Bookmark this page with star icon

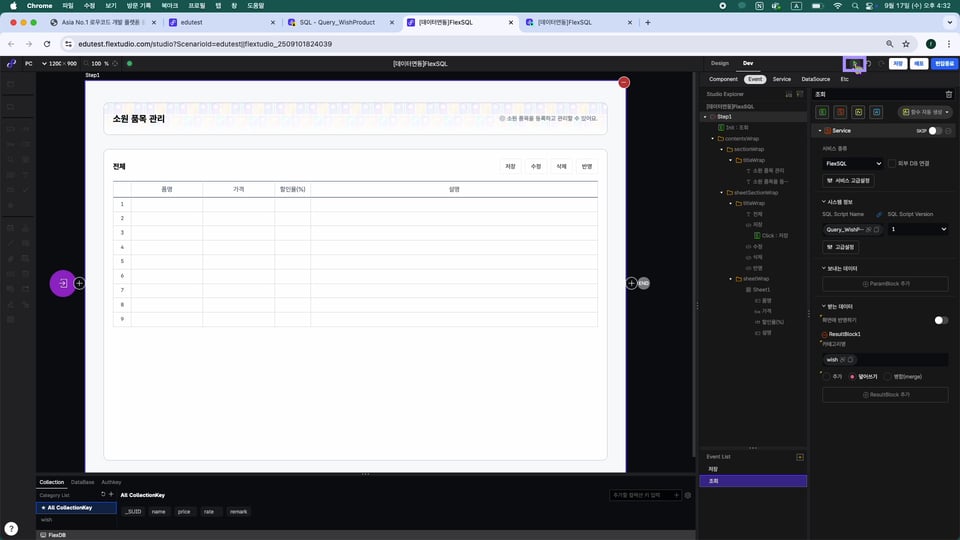(906, 44)
